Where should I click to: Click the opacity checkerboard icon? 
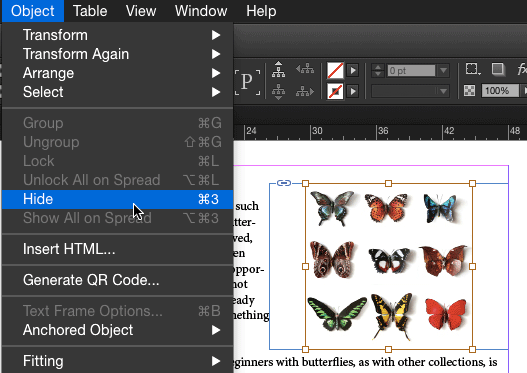click(469, 91)
